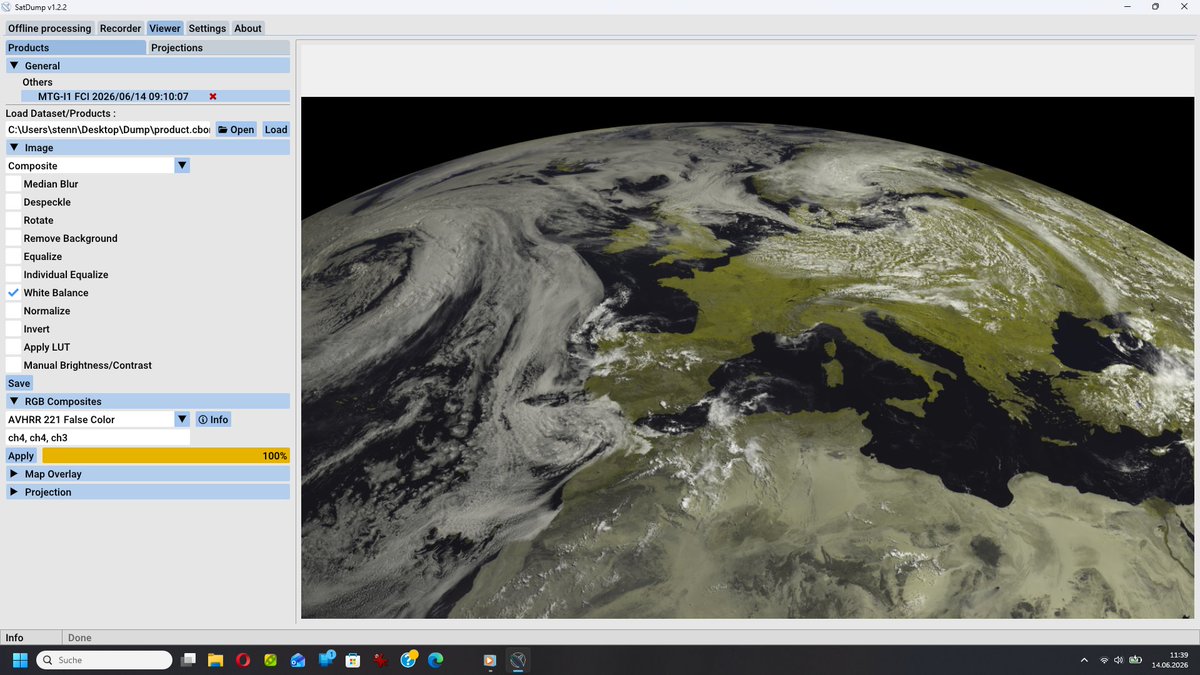
Task: Open the battery status tray icon
Action: pyautogui.click(x=1135, y=660)
